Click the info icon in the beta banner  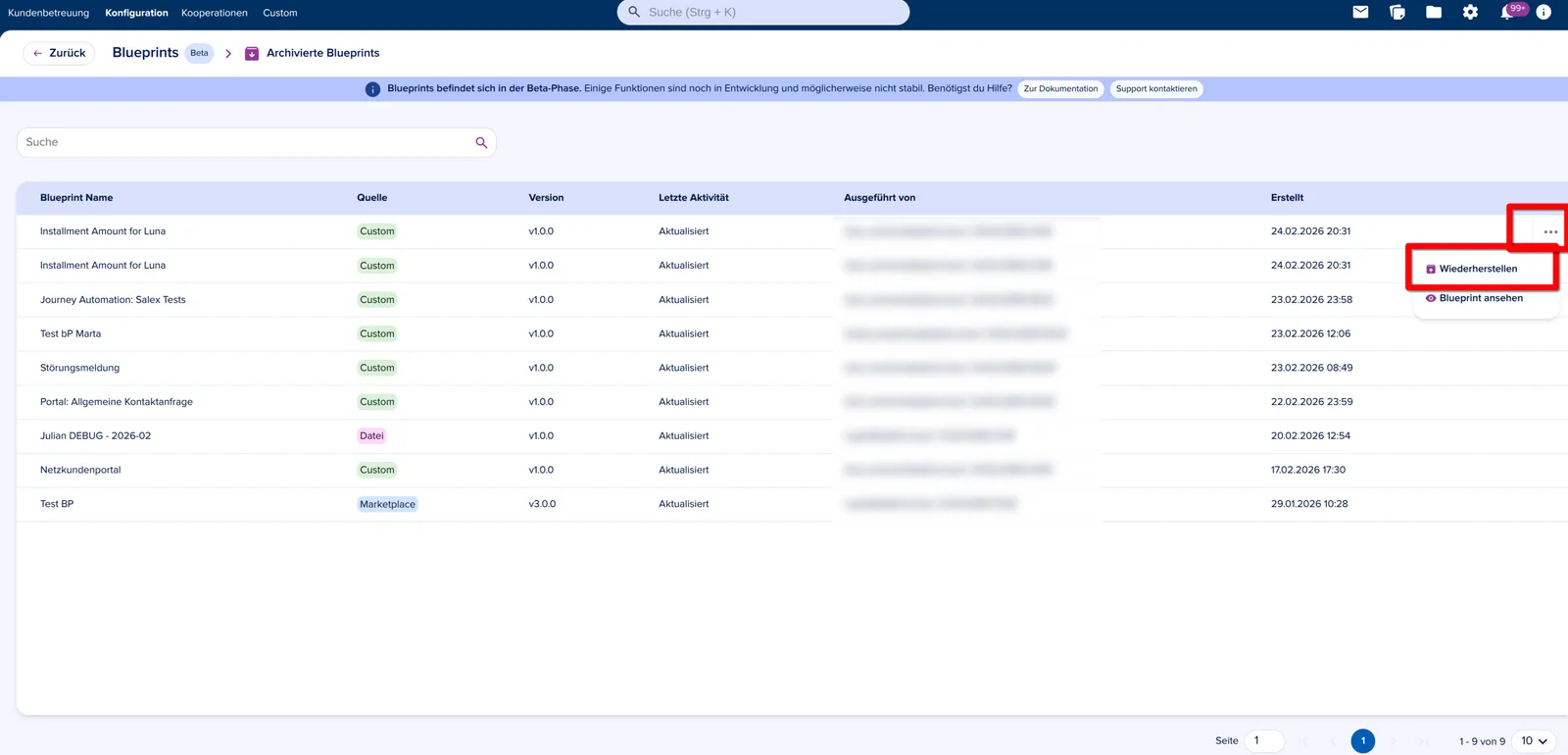pyautogui.click(x=372, y=89)
